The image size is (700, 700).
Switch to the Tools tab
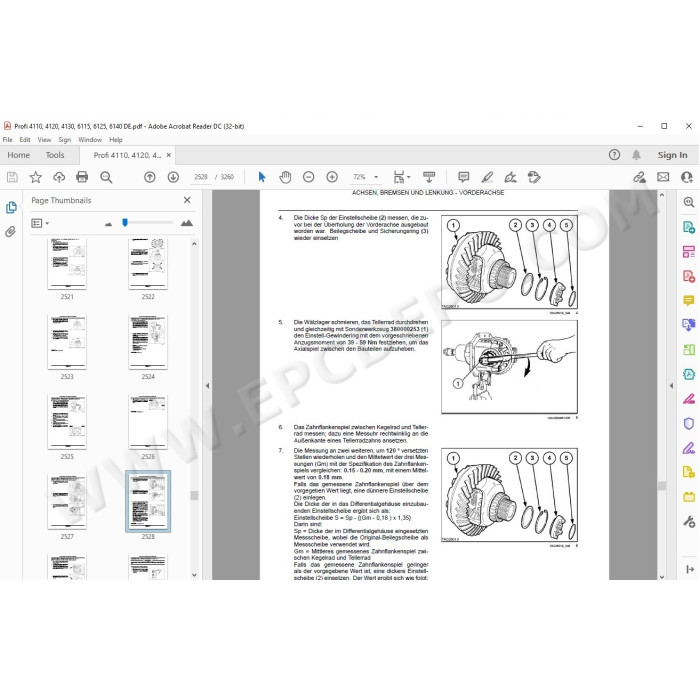[x=55, y=155]
